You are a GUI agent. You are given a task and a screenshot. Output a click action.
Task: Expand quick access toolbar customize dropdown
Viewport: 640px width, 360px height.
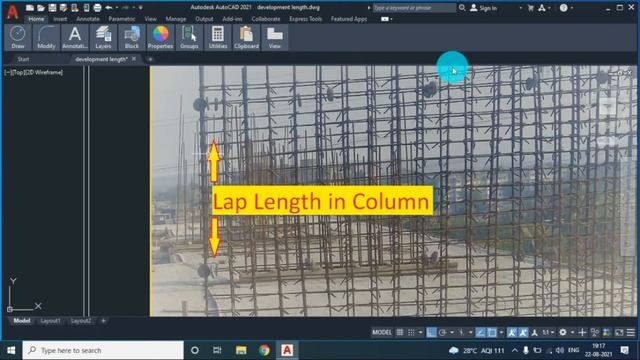click(x=141, y=8)
